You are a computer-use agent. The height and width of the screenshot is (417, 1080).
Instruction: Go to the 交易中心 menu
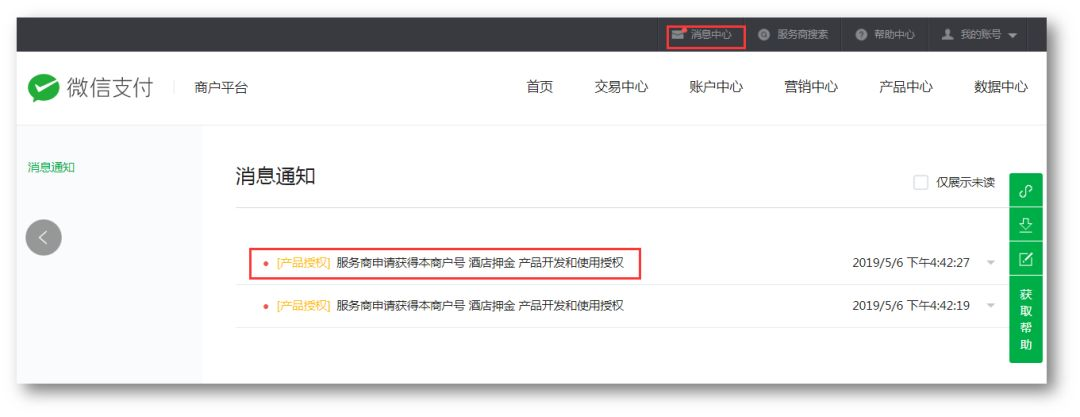point(621,88)
